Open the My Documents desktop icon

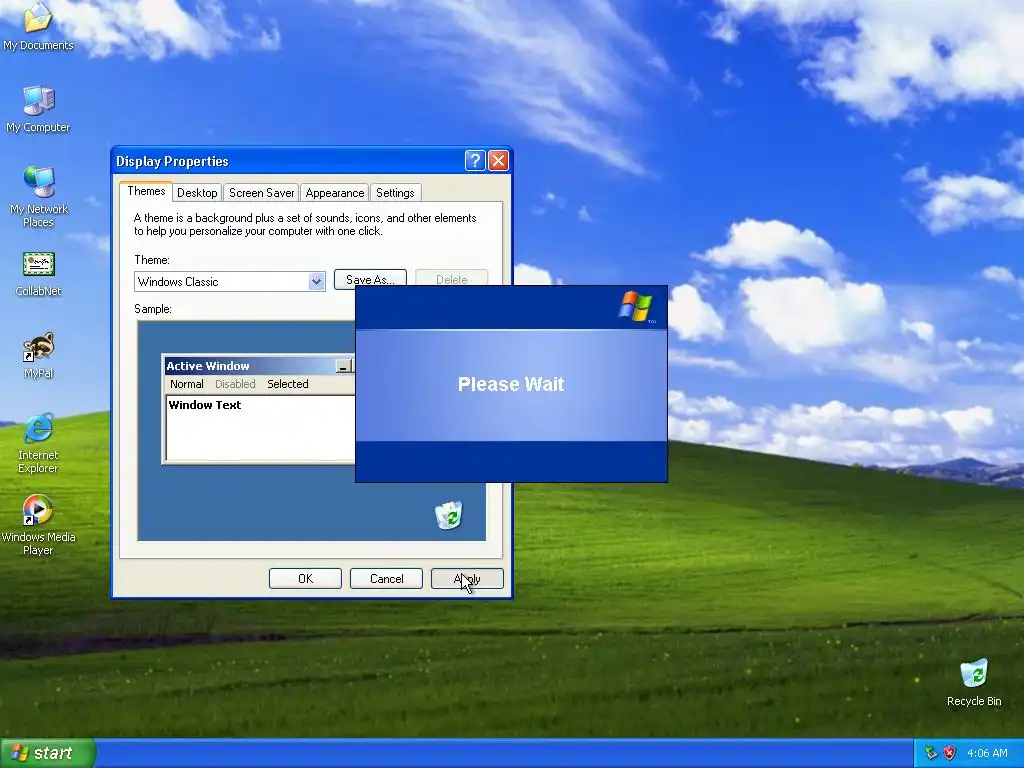click(38, 26)
